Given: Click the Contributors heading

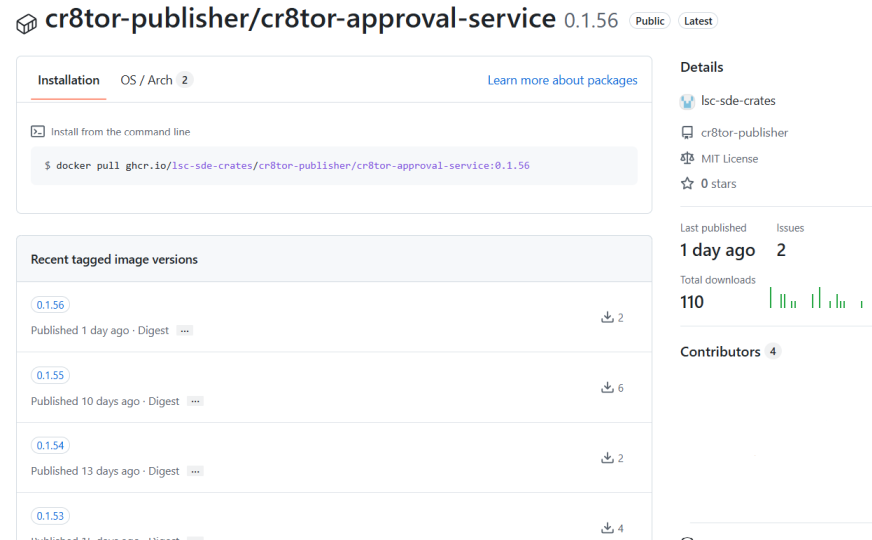Looking at the screenshot, I should click(720, 351).
